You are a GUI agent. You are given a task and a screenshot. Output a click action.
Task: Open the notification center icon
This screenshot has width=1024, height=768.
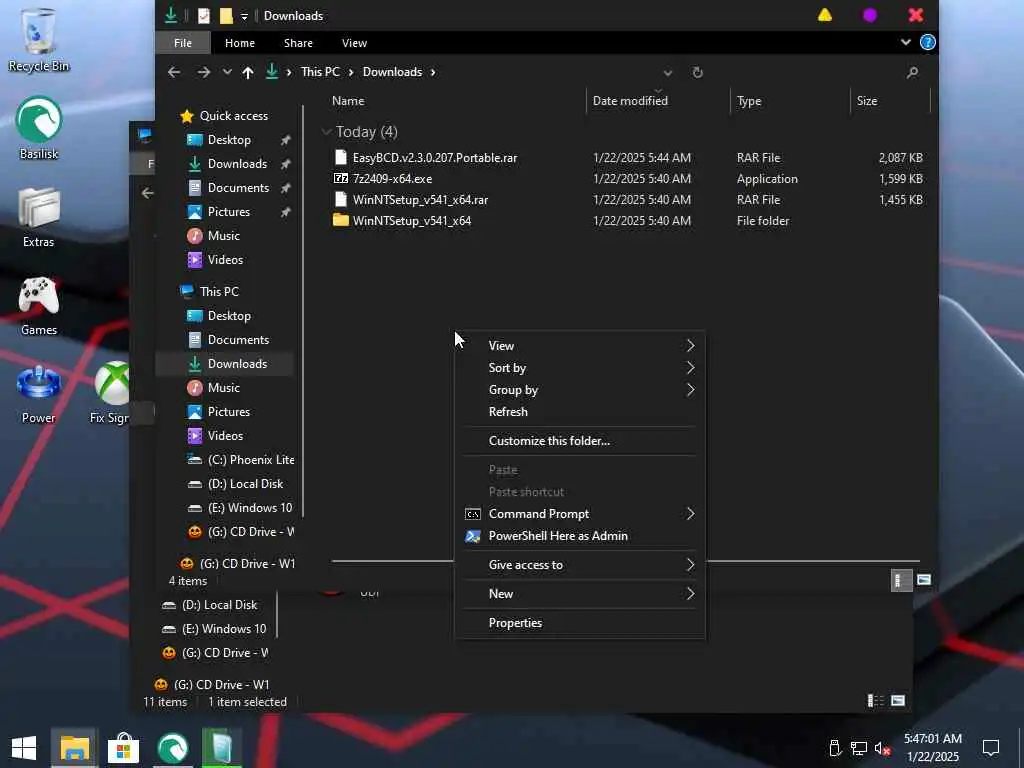tap(991, 748)
